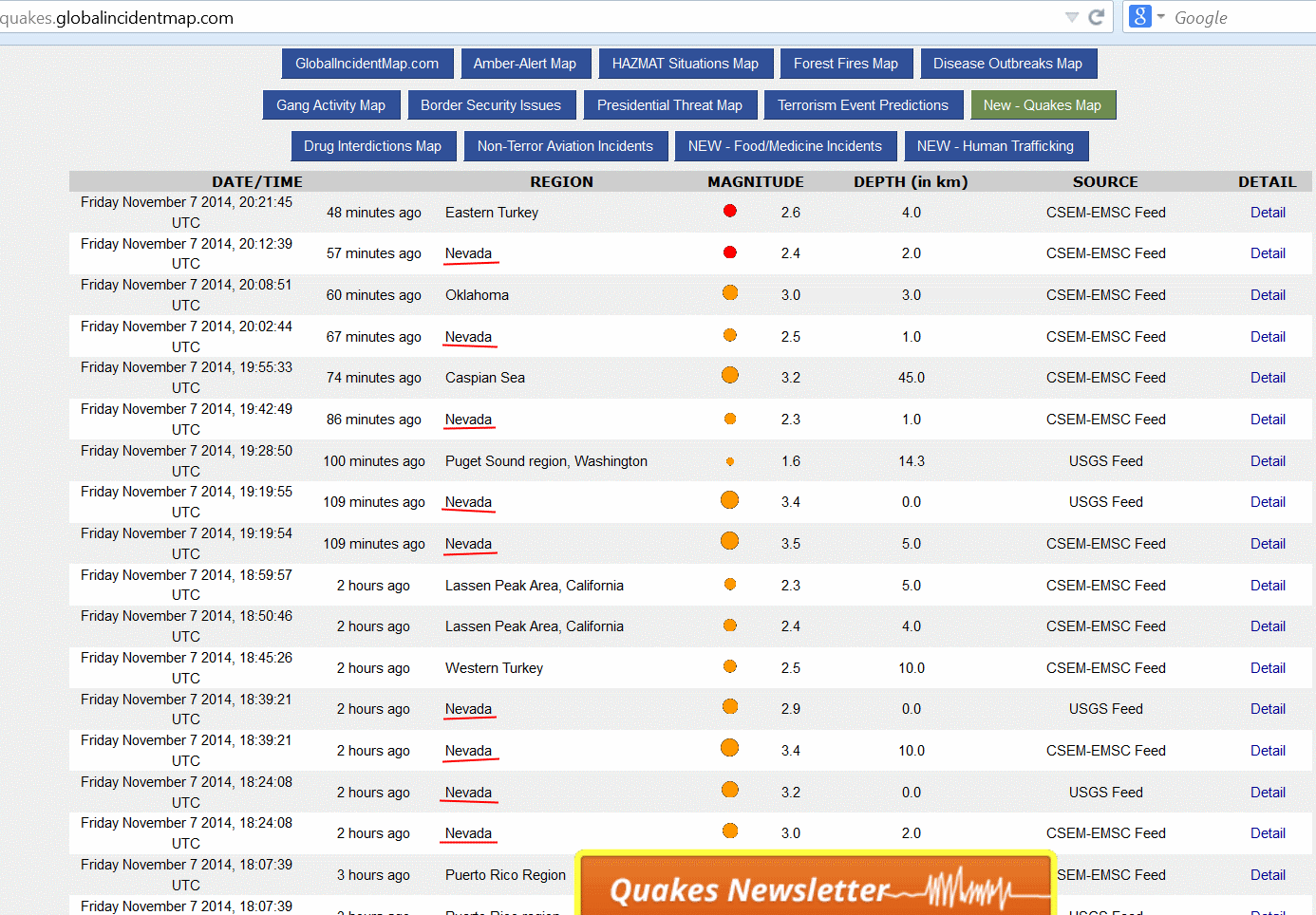Screen dimensions: 1316x915
Task: Click the SOURCE column header
Action: coord(1105,182)
